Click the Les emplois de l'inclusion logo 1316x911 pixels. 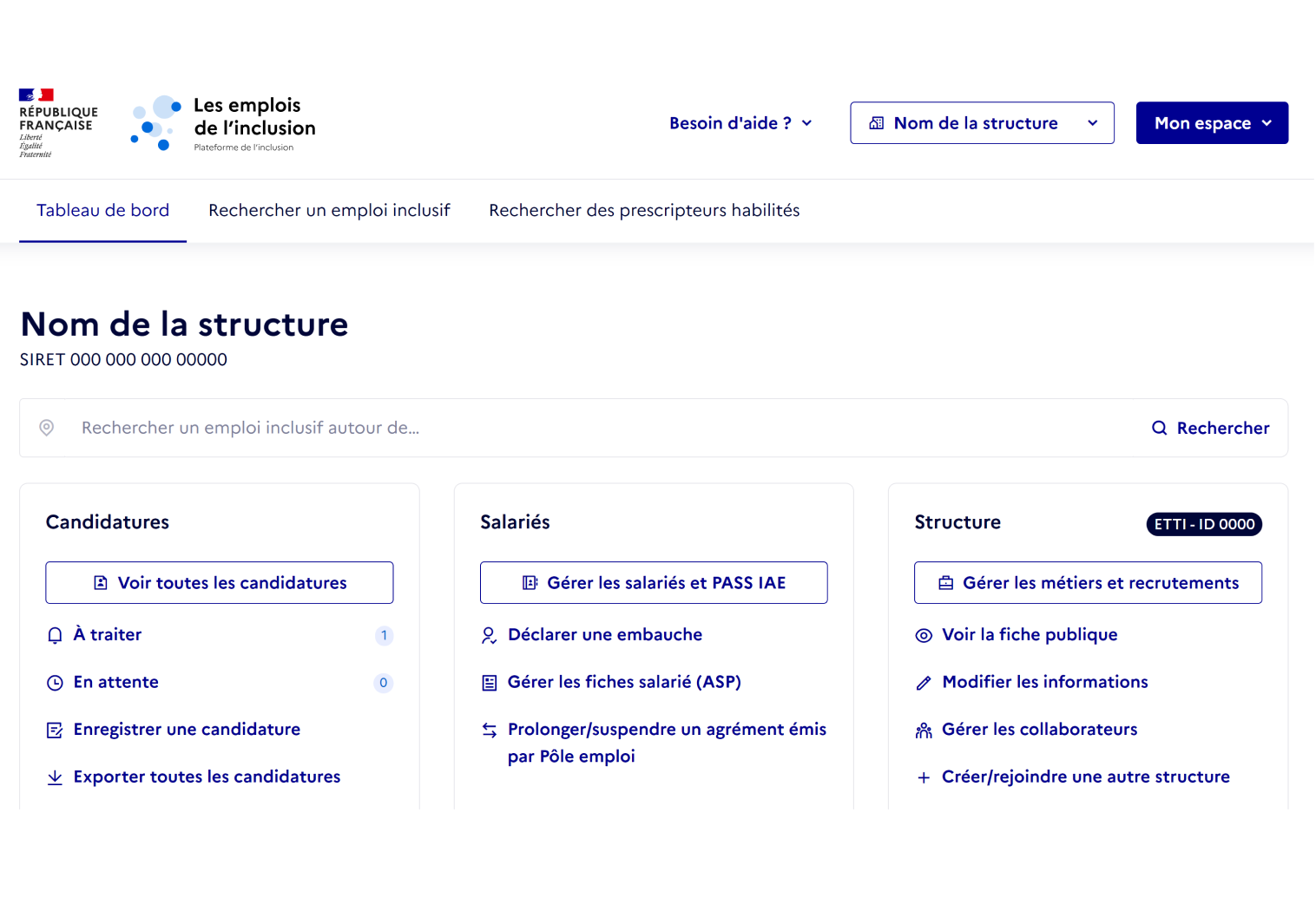click(223, 123)
